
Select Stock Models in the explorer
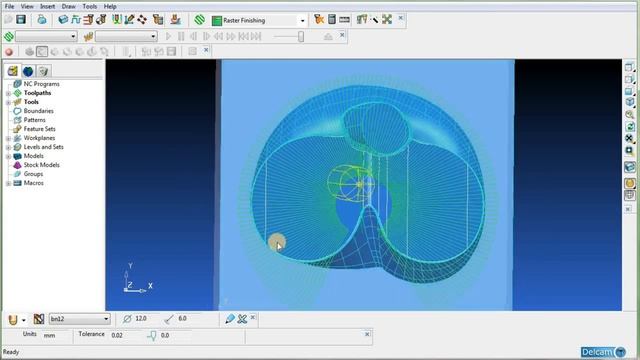tap(42, 165)
